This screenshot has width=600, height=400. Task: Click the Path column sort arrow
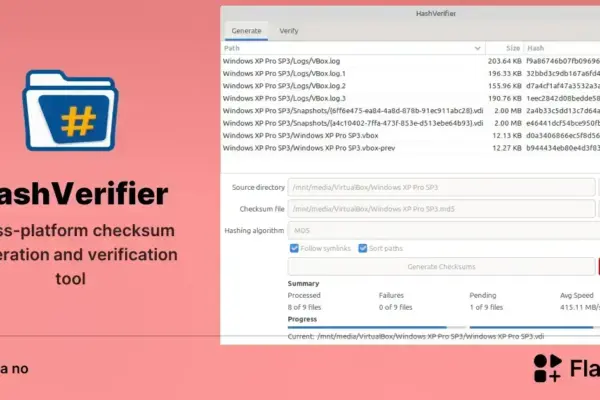[477, 48]
